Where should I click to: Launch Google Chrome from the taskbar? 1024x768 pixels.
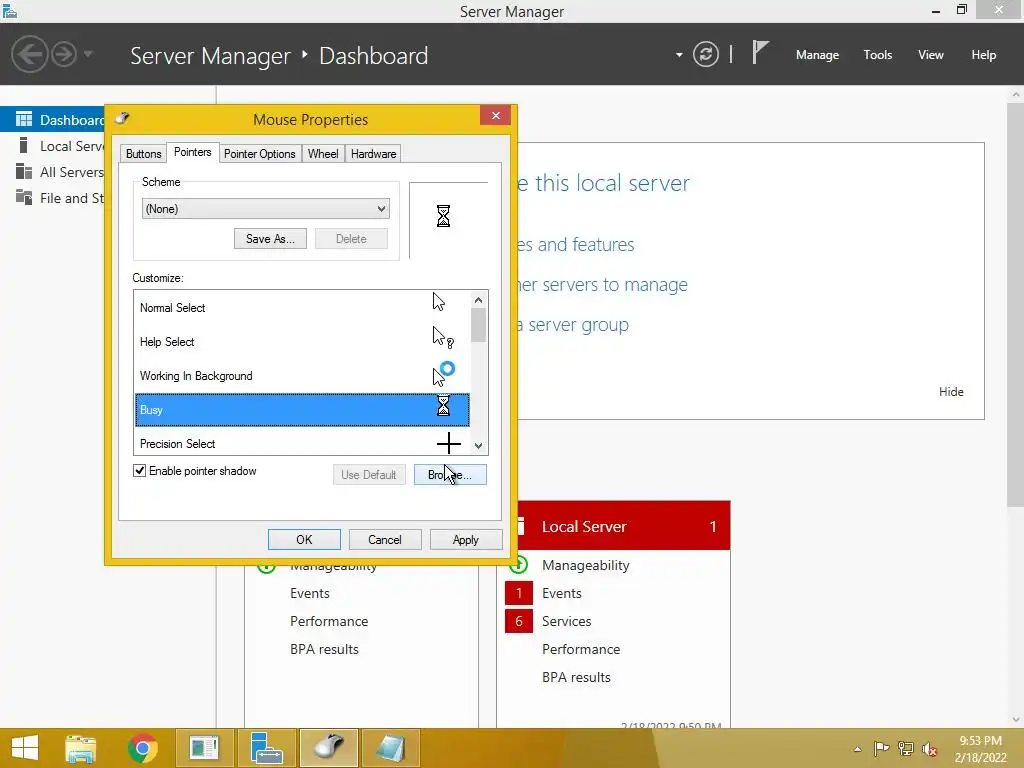143,748
